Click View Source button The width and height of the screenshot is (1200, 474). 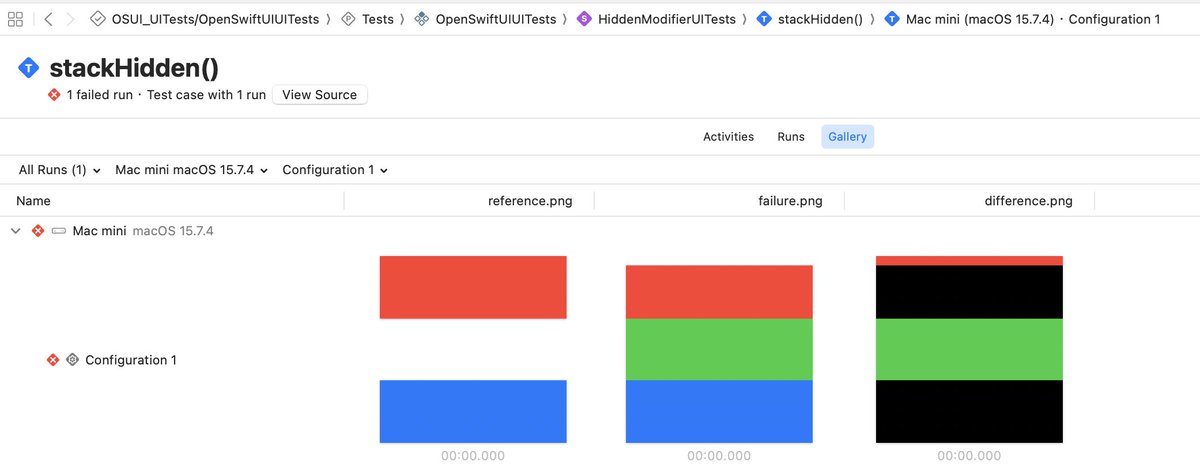pyautogui.click(x=320, y=95)
